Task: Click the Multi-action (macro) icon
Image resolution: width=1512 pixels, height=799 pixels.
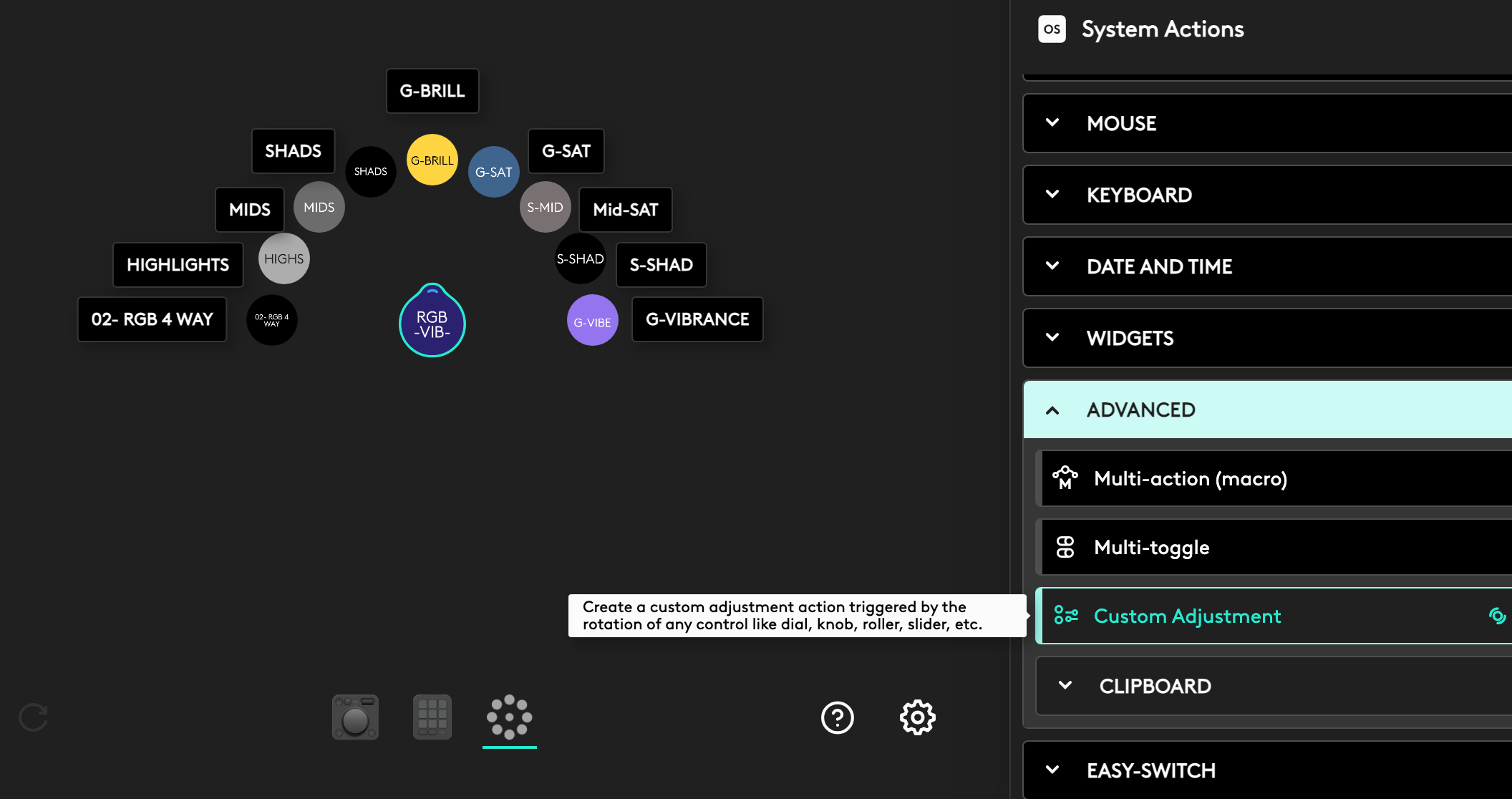Action: 1065,478
